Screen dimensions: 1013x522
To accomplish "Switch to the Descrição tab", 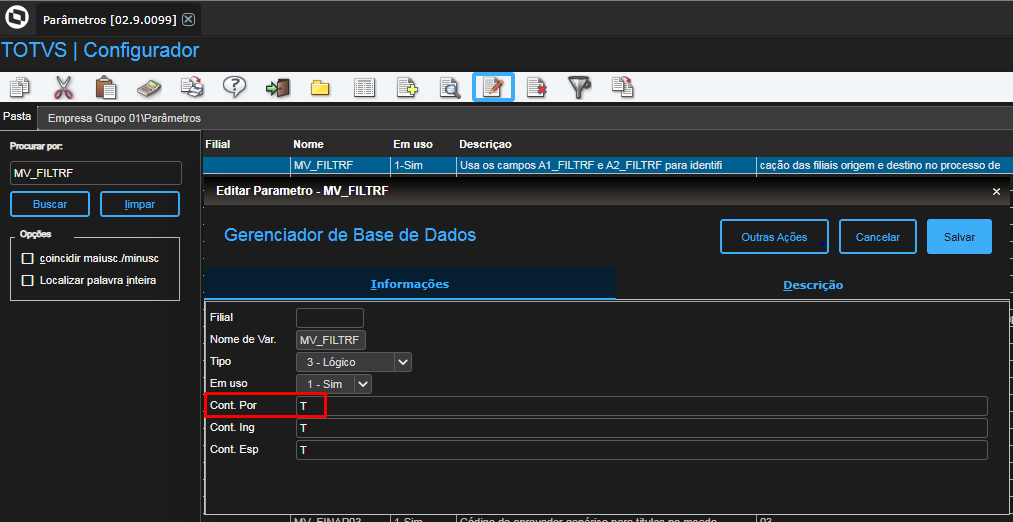I will (x=813, y=284).
